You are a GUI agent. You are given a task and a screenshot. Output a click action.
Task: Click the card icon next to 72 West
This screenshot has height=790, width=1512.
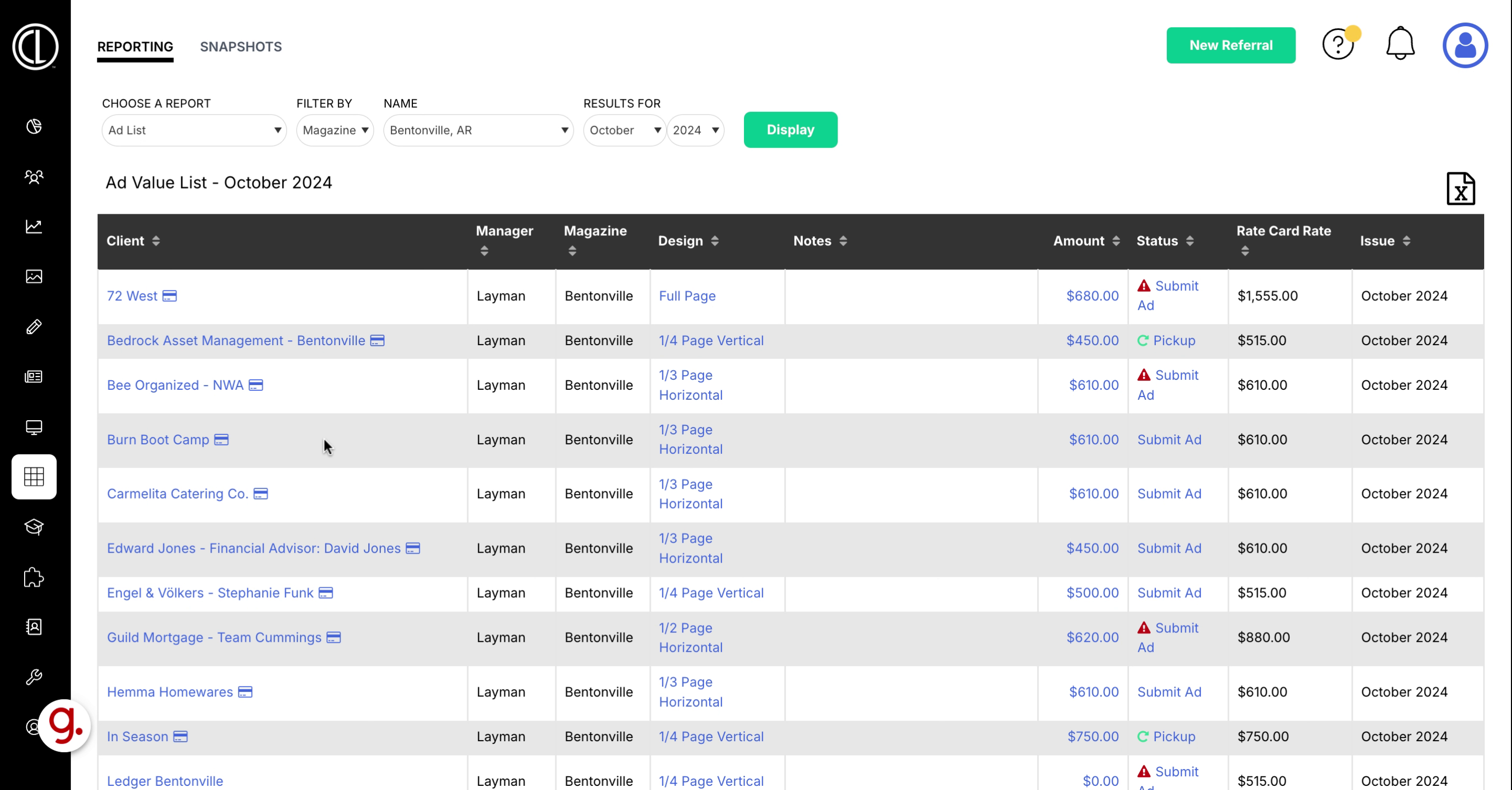click(x=170, y=296)
